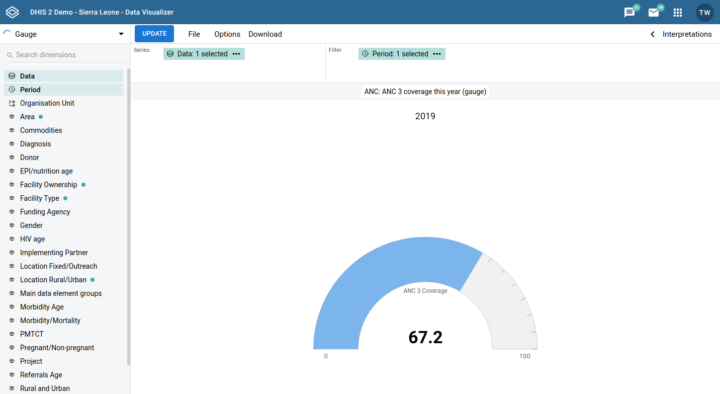Viewport: 720px width, 394px height.
Task: Open the apps grid menu icon
Action: coord(678,12)
